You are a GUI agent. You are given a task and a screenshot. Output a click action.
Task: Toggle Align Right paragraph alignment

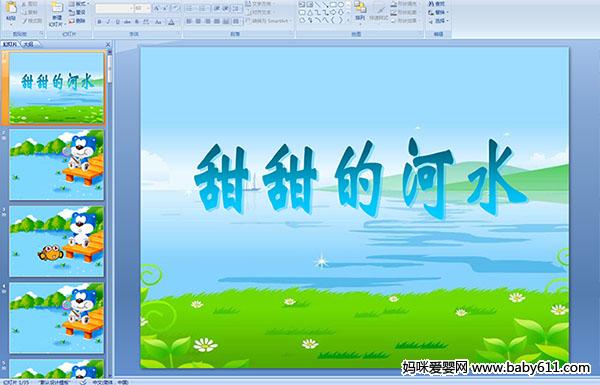[x=207, y=21]
